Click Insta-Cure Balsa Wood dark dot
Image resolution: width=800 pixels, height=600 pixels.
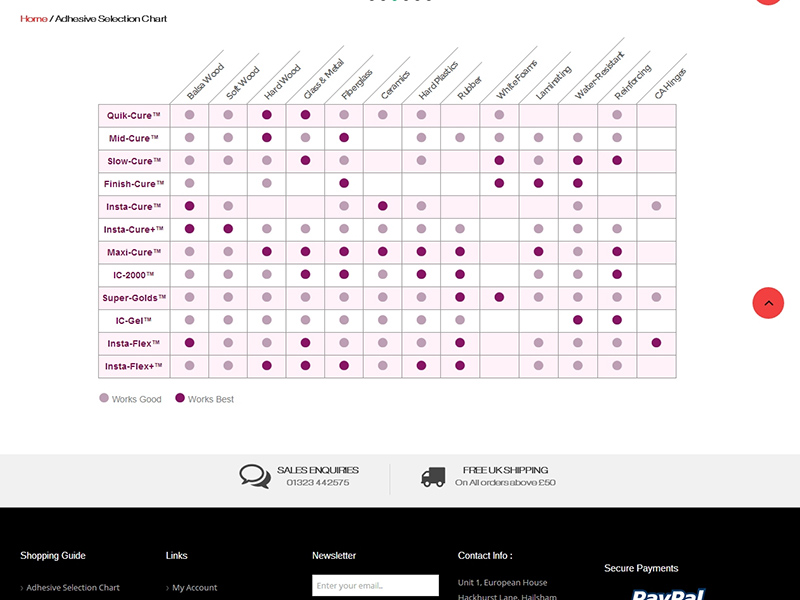click(x=189, y=206)
